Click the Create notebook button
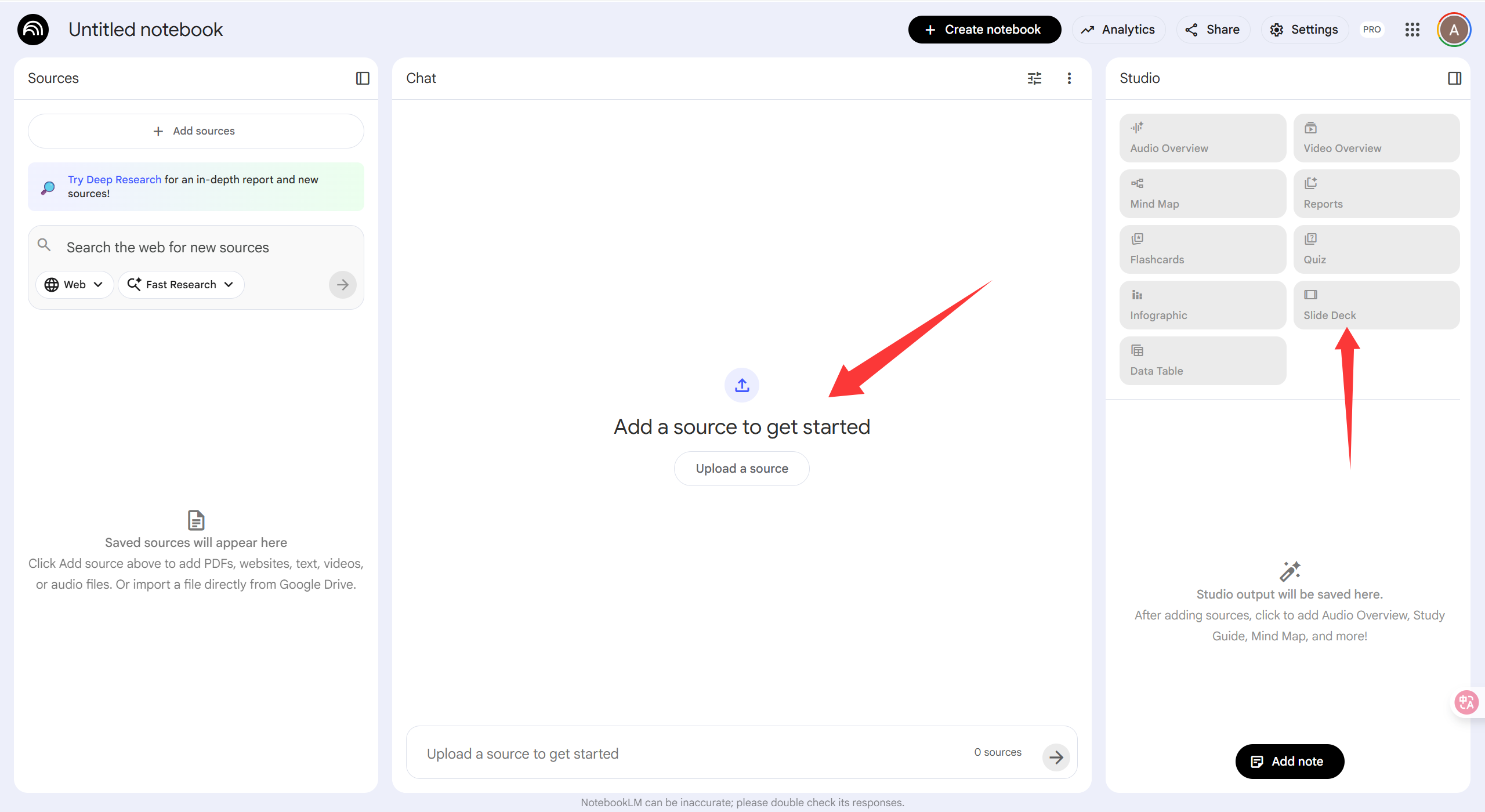Viewport: 1485px width, 812px height. click(x=984, y=30)
